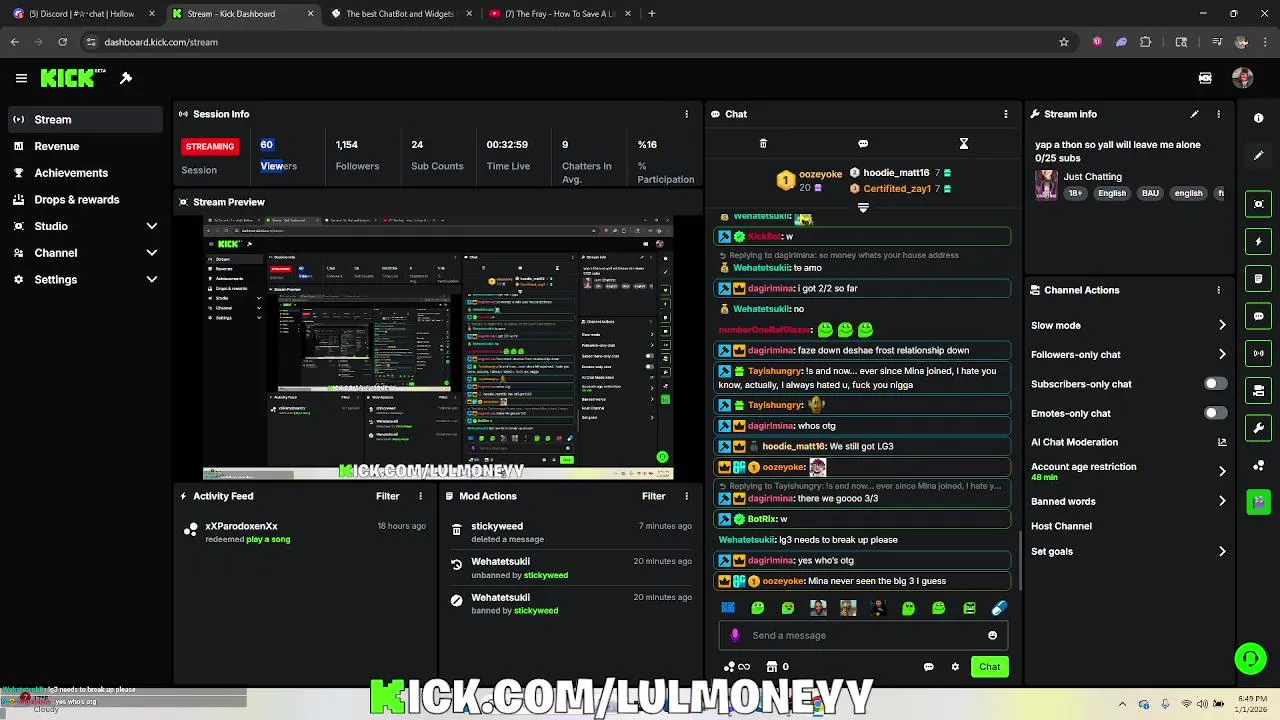The height and width of the screenshot is (720, 1280).
Task: Insert the blue pill emote
Action: [x=998, y=608]
